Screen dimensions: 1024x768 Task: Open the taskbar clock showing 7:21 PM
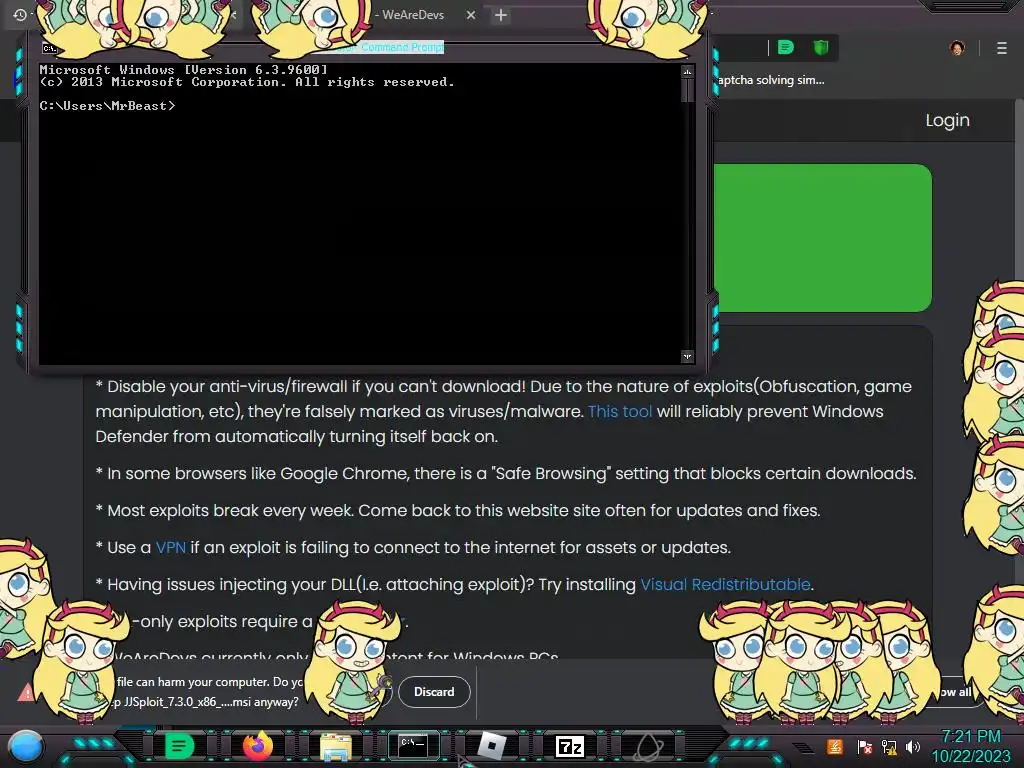click(970, 746)
